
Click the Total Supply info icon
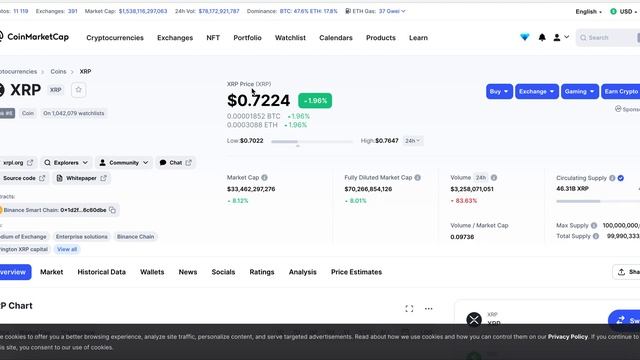tap(596, 236)
